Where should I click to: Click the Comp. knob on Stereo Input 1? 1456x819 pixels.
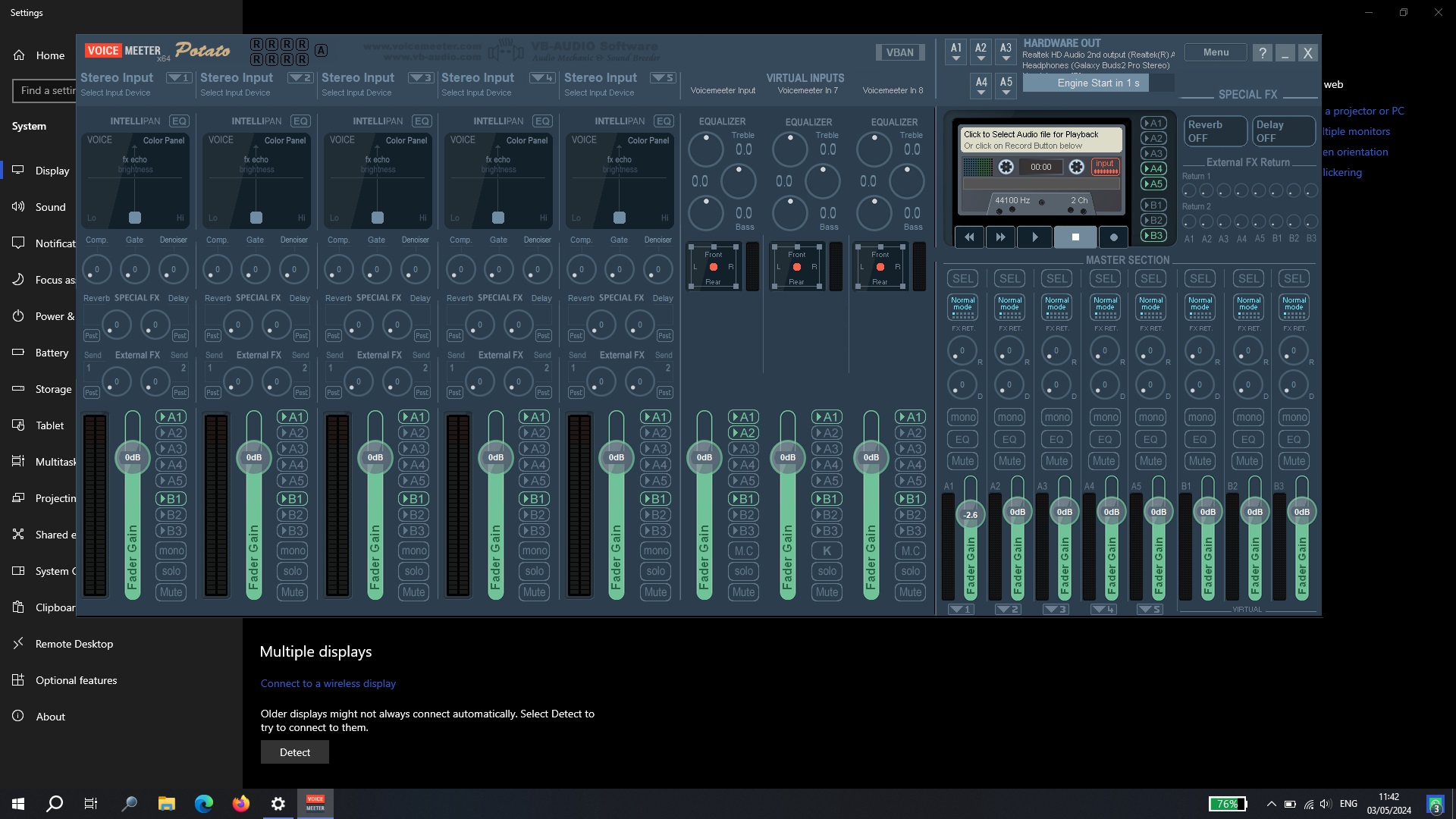coord(96,269)
